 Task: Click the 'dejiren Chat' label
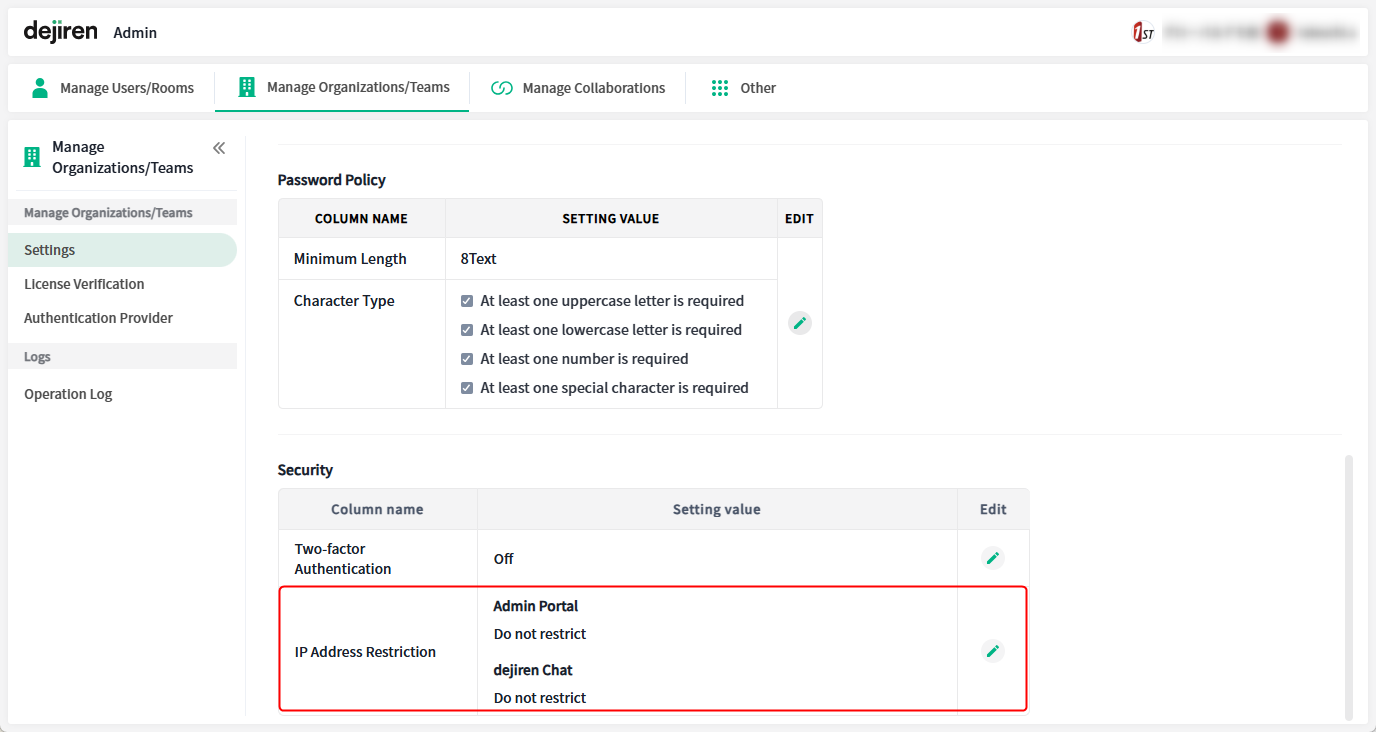(533, 670)
